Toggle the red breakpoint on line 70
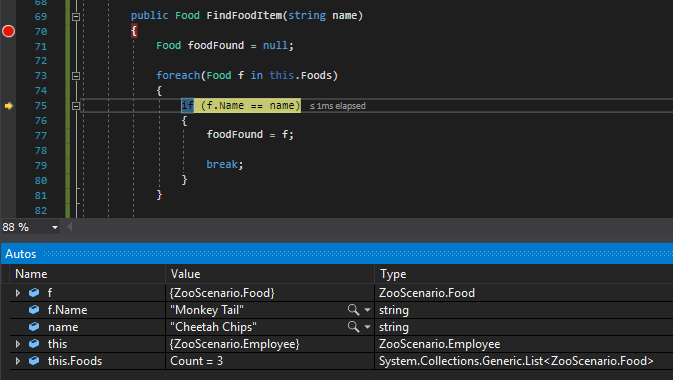The height and width of the screenshot is (380, 673). click(x=9, y=31)
